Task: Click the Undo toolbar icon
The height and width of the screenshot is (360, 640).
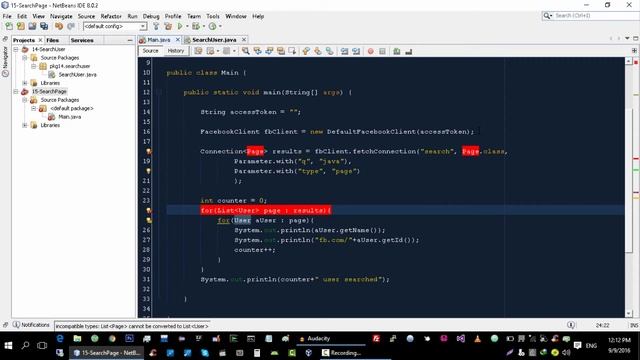Action: (x=59, y=26)
